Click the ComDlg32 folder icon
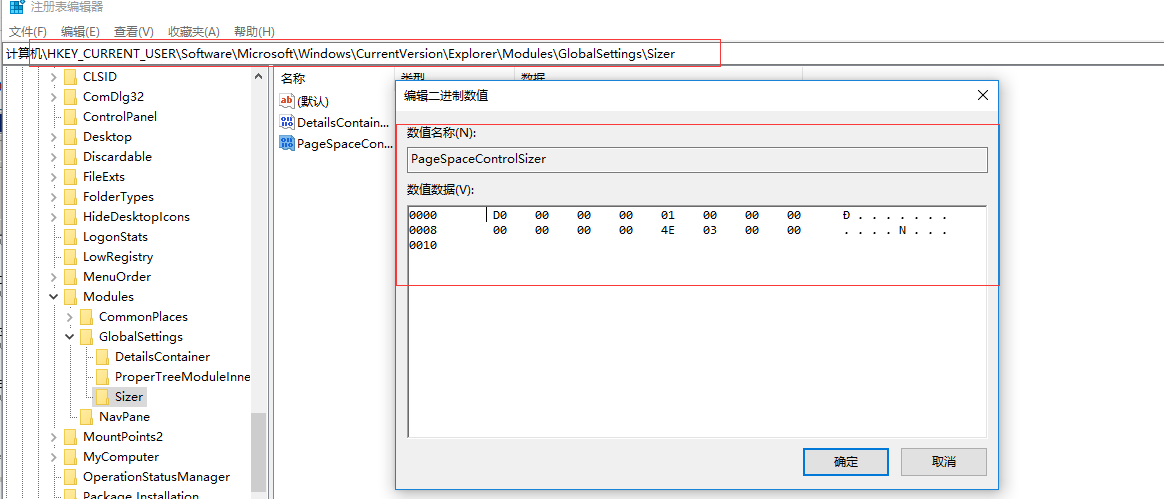 [x=71, y=97]
